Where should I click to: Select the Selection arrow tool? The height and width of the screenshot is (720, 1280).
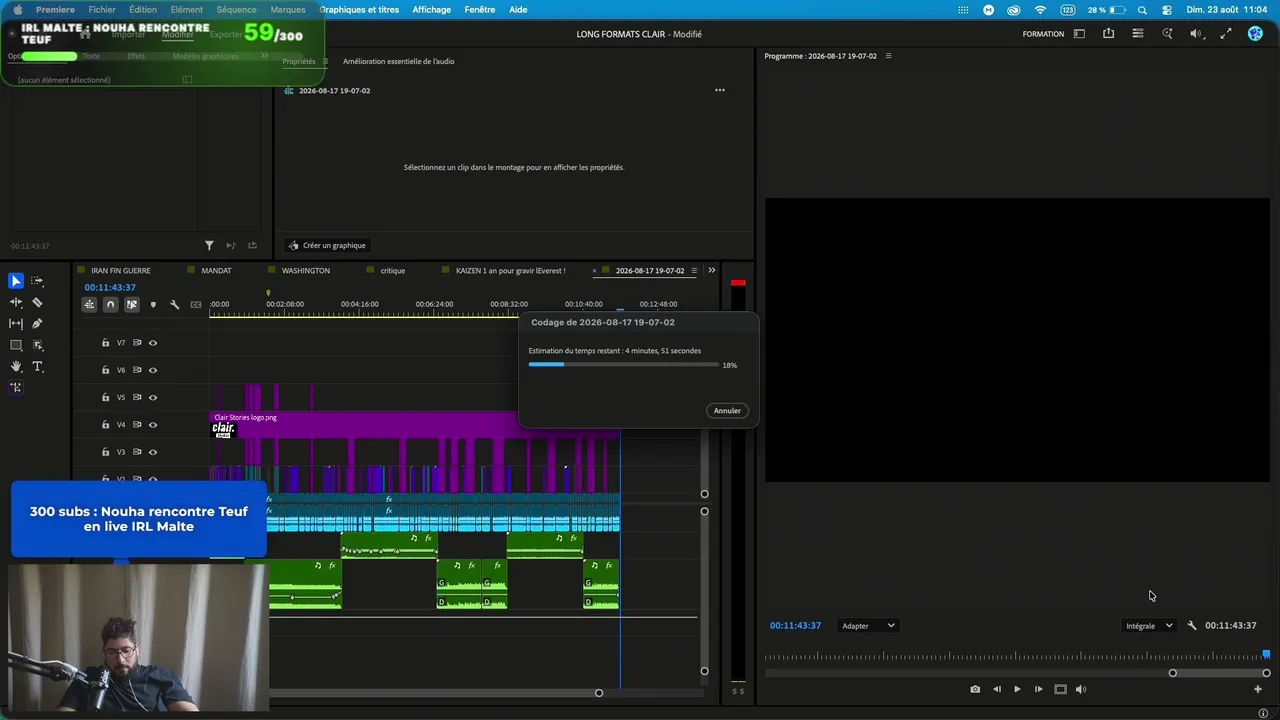16,281
